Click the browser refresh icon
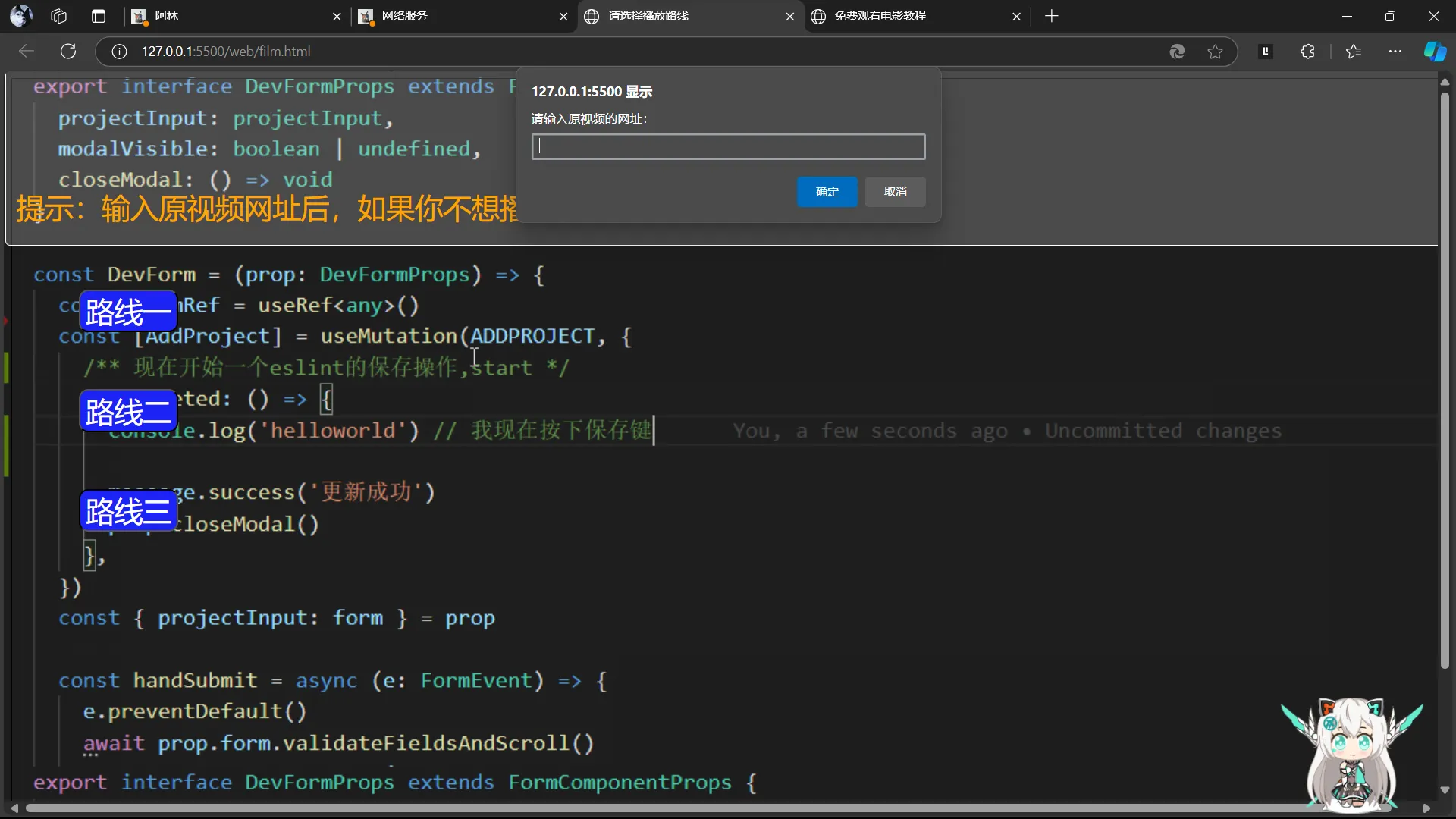This screenshot has width=1456, height=819. click(68, 52)
